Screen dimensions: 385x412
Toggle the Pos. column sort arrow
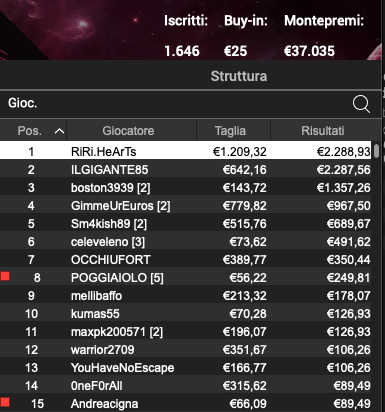59,131
